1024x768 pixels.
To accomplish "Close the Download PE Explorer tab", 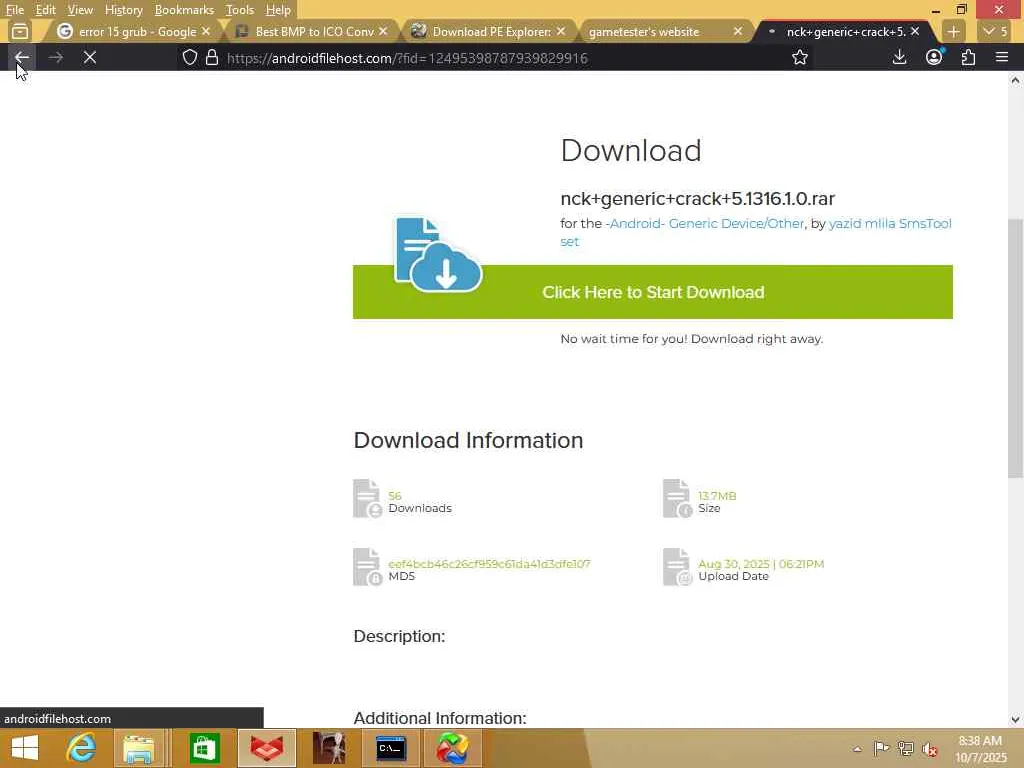I will click(x=561, y=31).
